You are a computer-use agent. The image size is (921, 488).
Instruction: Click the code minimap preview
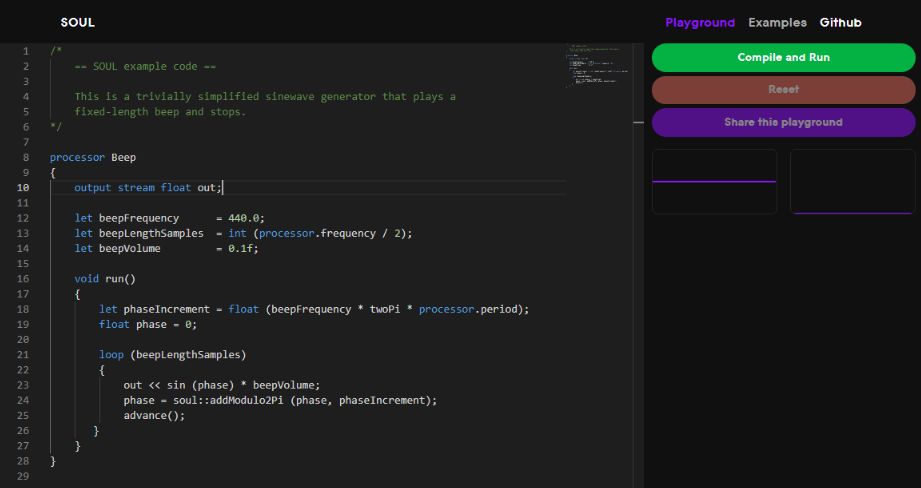(599, 66)
